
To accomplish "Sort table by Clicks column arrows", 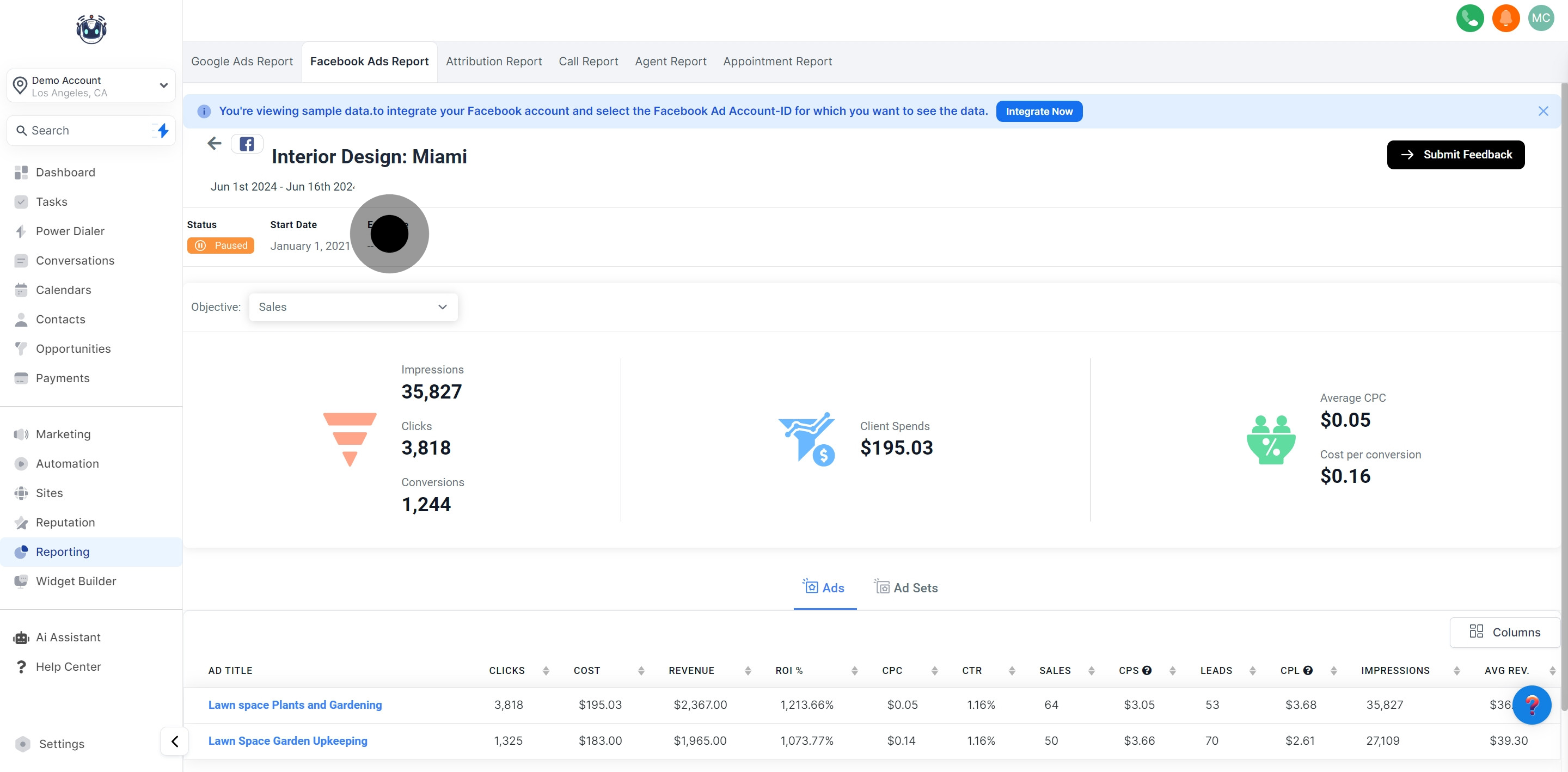I will point(546,670).
